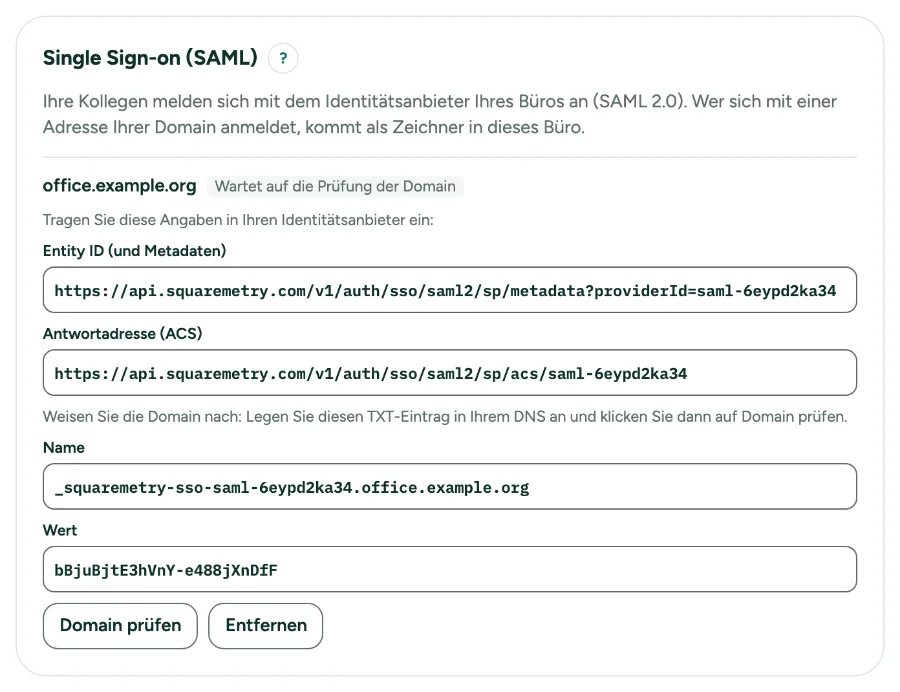This screenshot has height=692, width=900.
Task: Select the DNS Name field value
Action: (x=449, y=487)
